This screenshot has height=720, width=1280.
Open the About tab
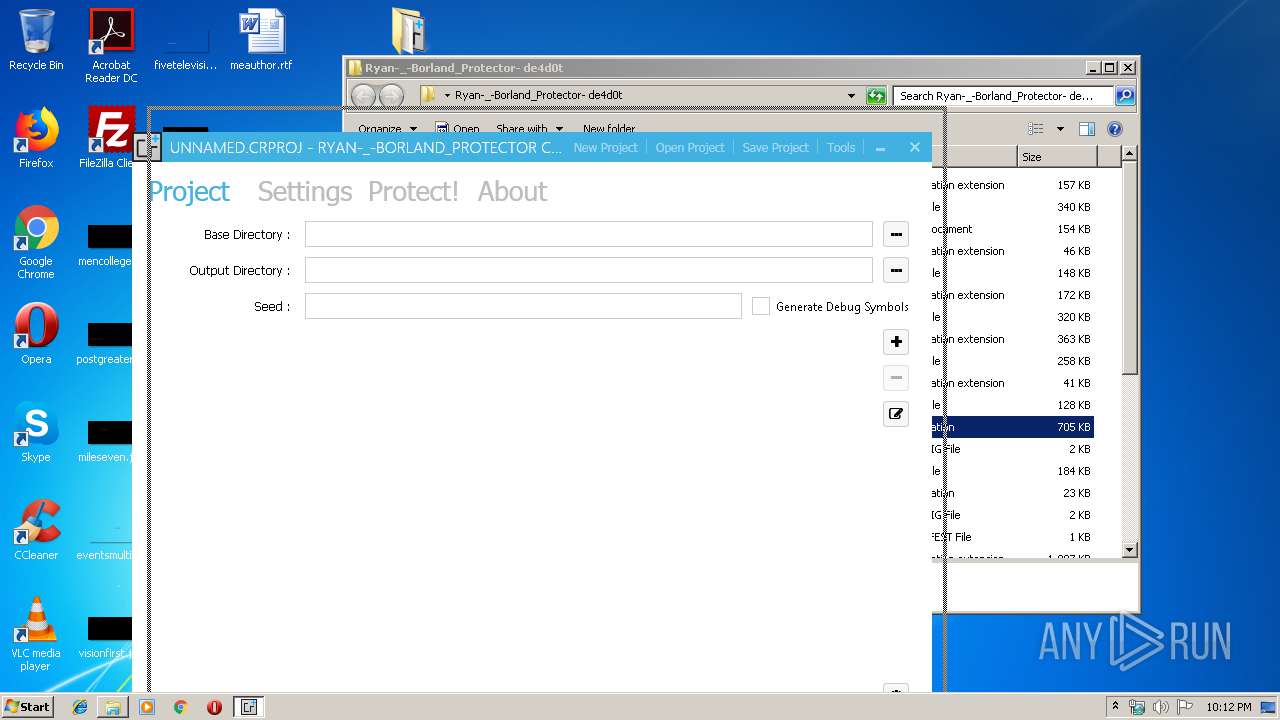512,191
